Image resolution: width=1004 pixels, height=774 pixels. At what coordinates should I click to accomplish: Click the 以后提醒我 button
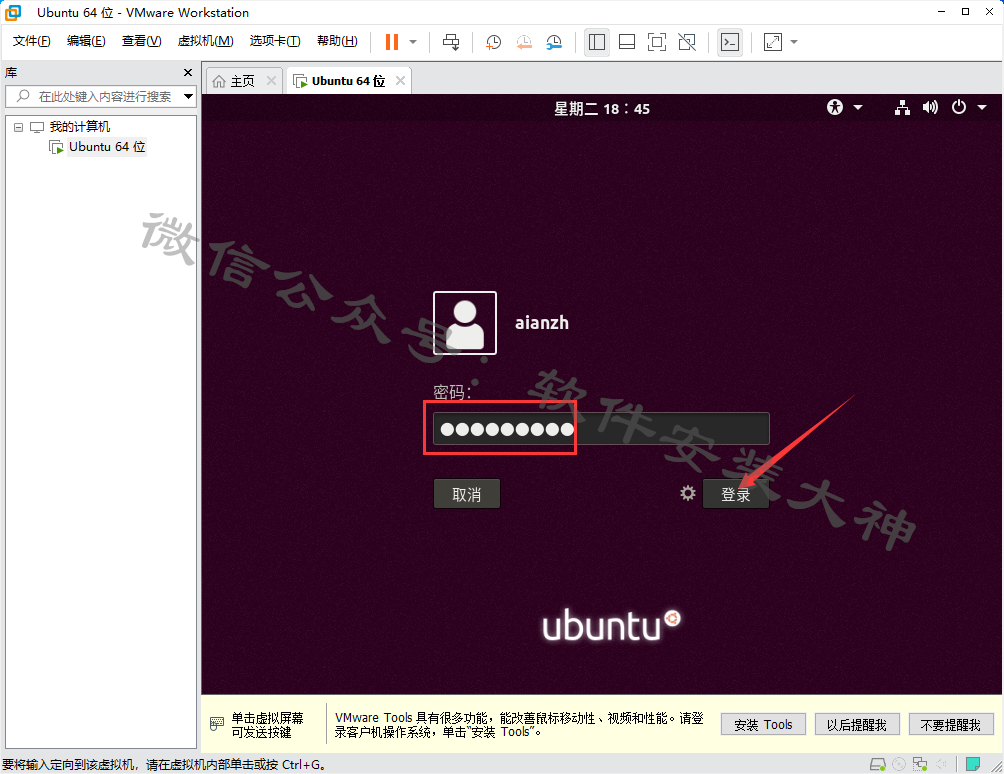(857, 725)
